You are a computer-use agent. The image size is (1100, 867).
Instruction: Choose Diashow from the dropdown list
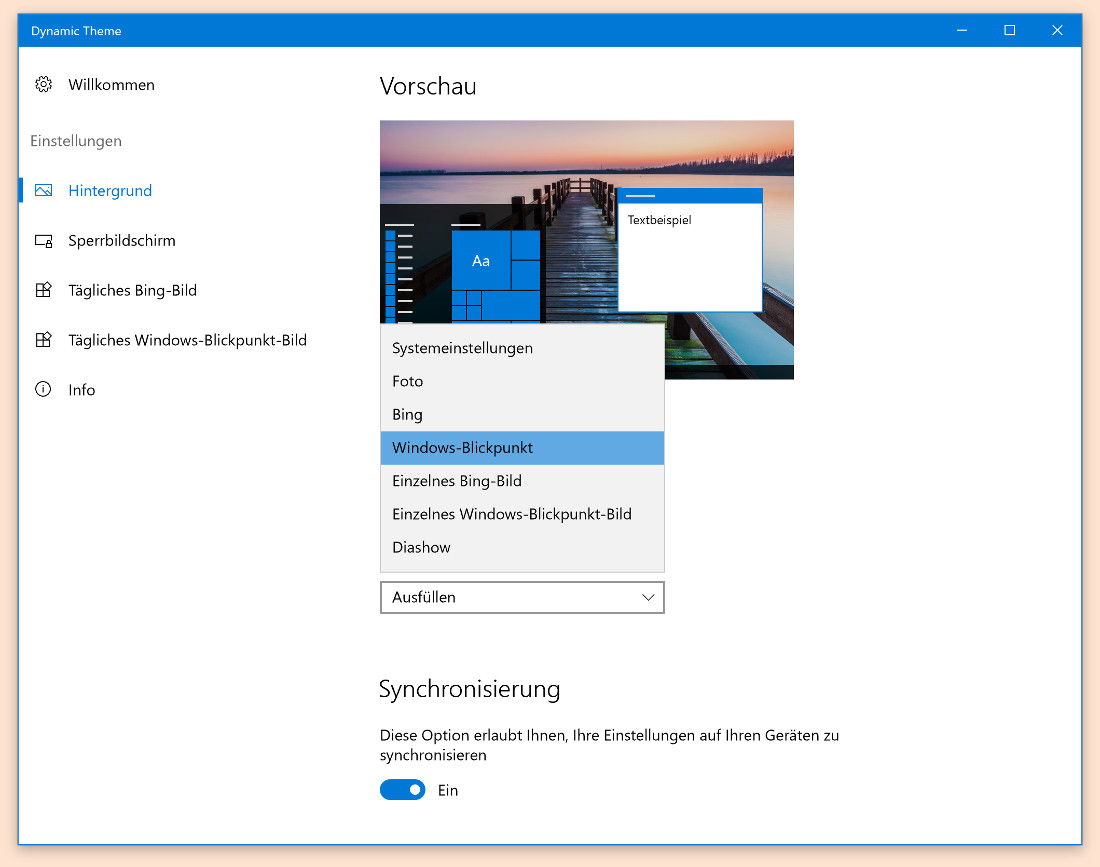(523, 547)
